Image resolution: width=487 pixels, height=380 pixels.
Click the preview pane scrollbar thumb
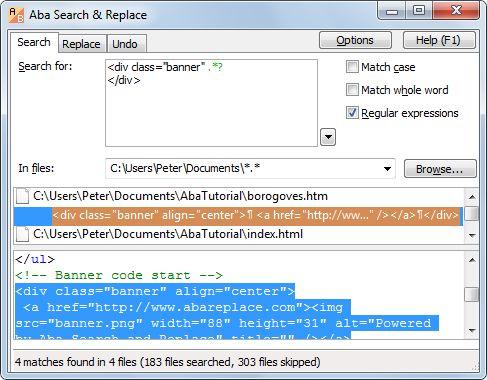[472, 294]
